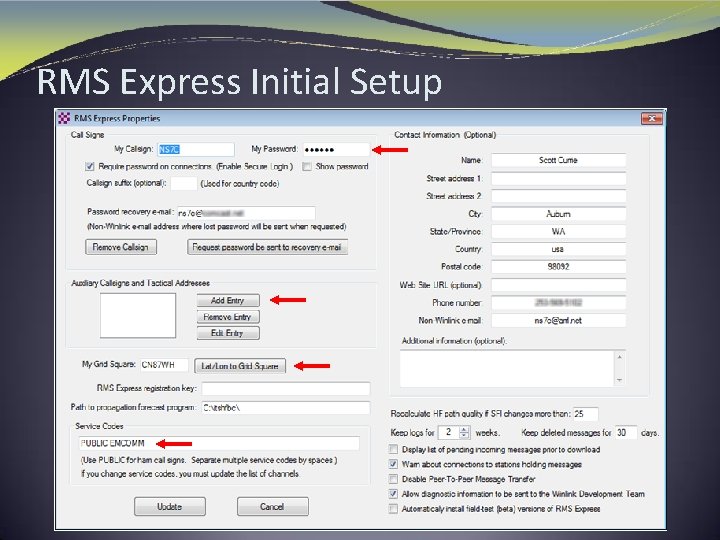Click the Password recovery e-mail field
Screen dimensions: 720x540
(246, 213)
